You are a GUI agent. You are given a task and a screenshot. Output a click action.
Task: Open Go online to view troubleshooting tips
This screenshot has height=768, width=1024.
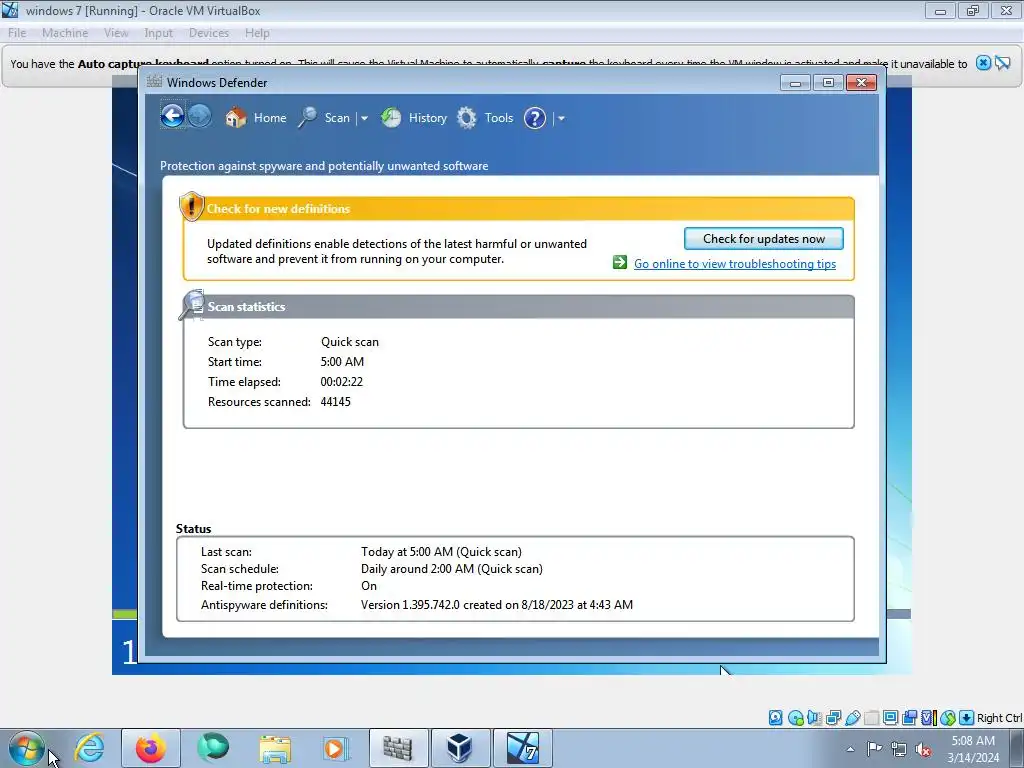[x=735, y=264]
